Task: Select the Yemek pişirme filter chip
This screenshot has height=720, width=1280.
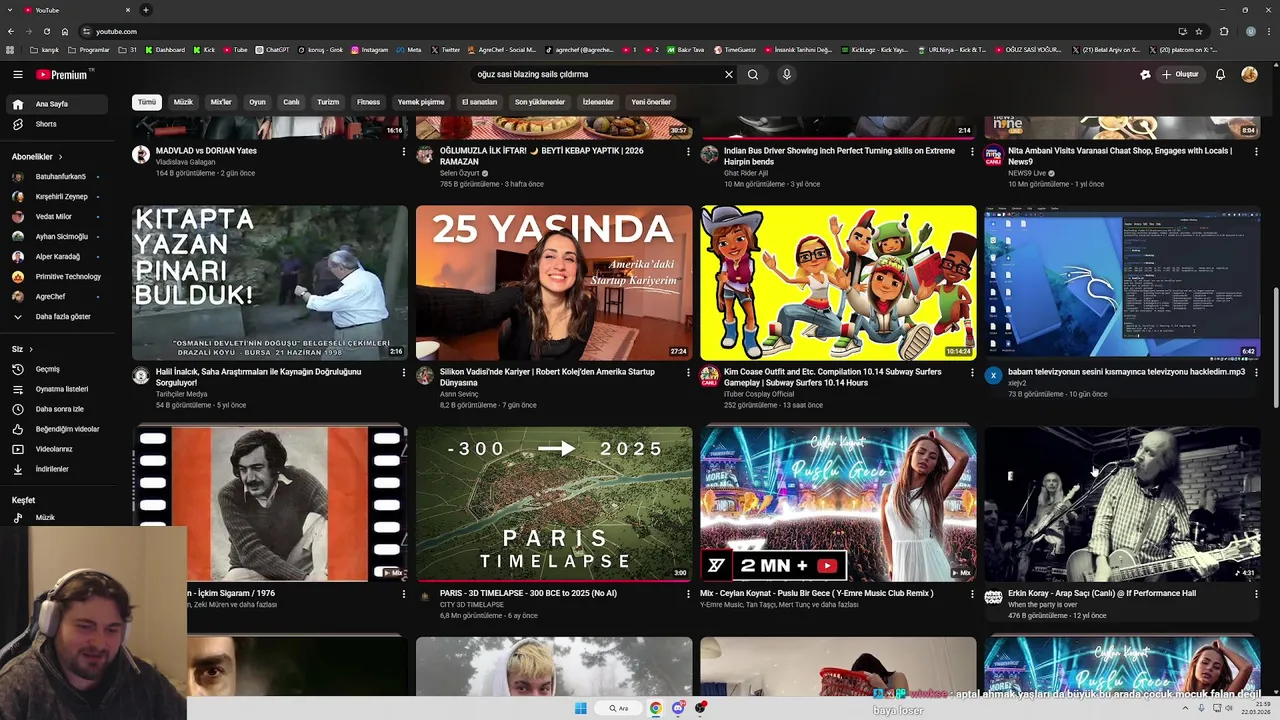Action: tap(421, 102)
